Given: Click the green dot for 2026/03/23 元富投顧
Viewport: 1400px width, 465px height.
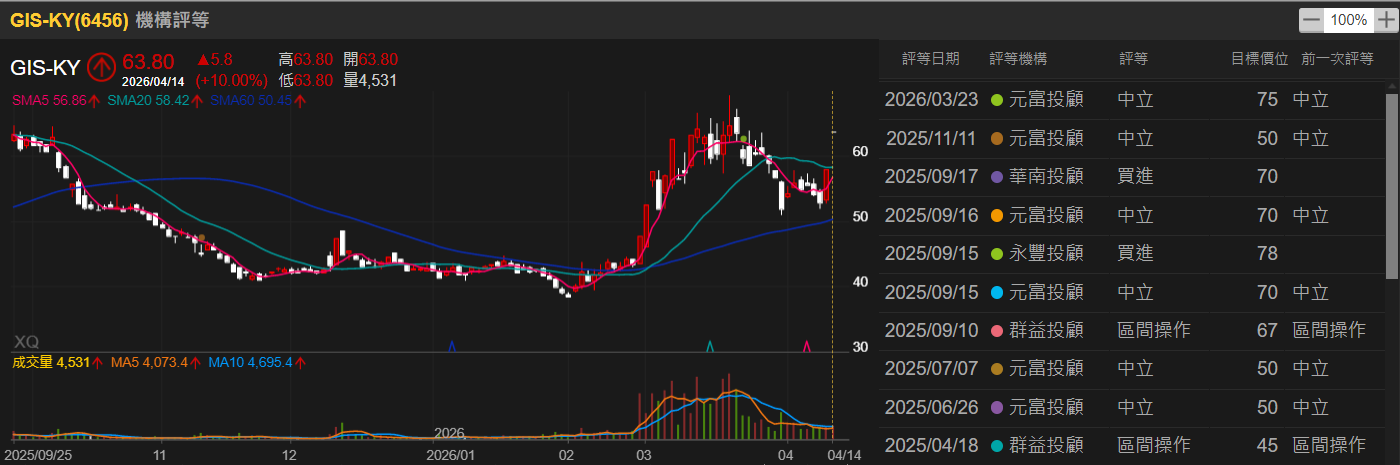Looking at the screenshot, I should pos(996,100).
